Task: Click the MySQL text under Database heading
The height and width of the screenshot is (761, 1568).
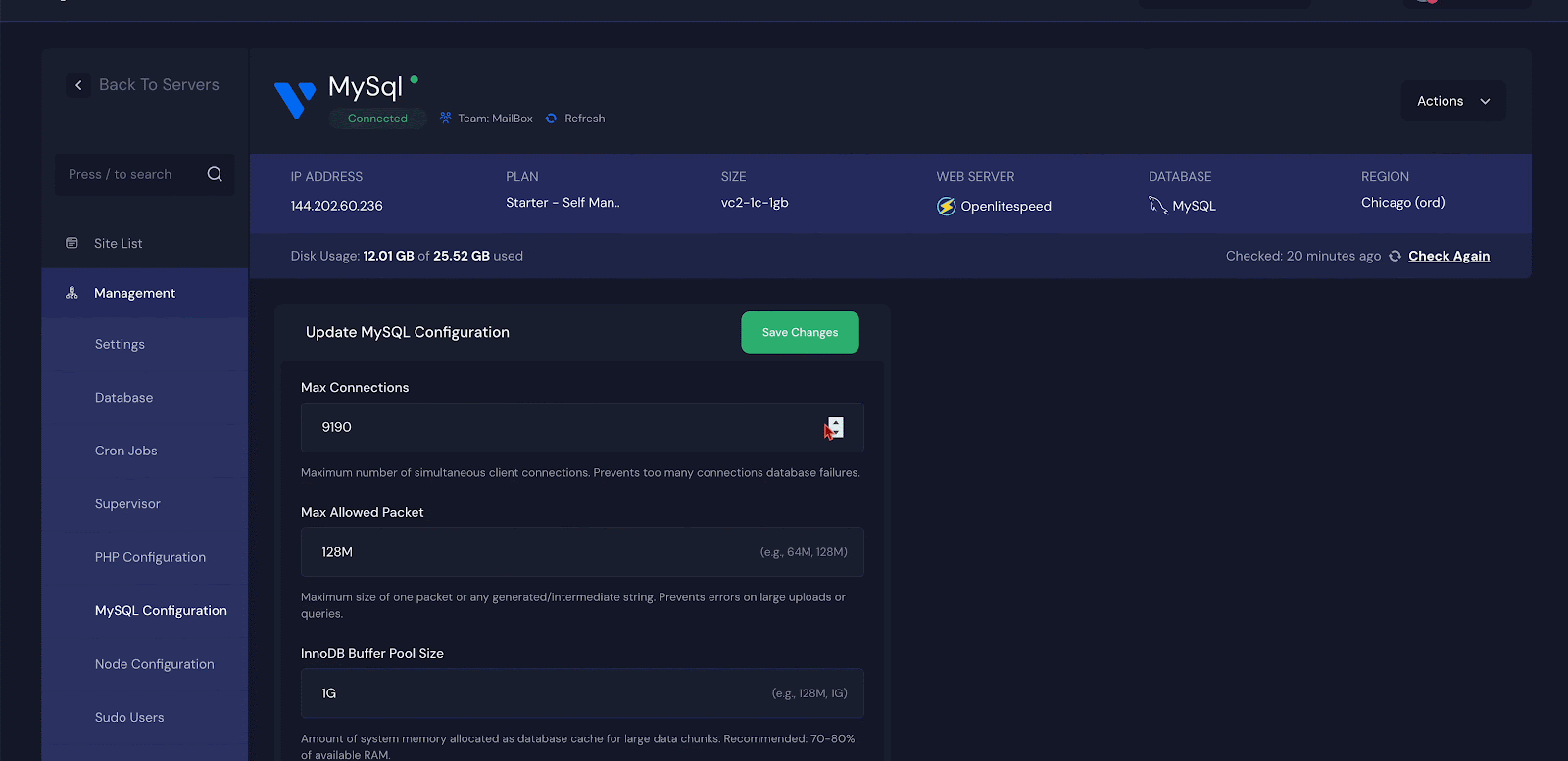Action: coord(1194,206)
